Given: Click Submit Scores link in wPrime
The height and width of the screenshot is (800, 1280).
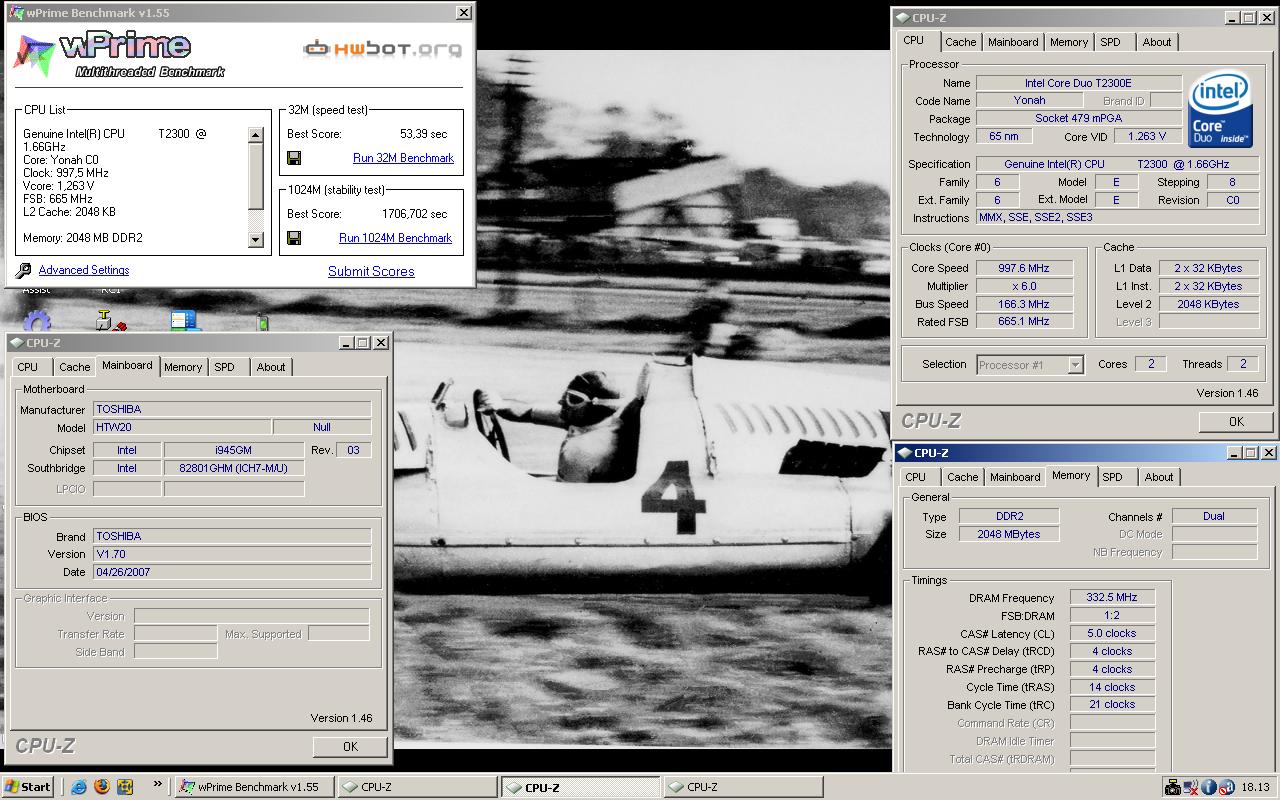Looking at the screenshot, I should (371, 271).
